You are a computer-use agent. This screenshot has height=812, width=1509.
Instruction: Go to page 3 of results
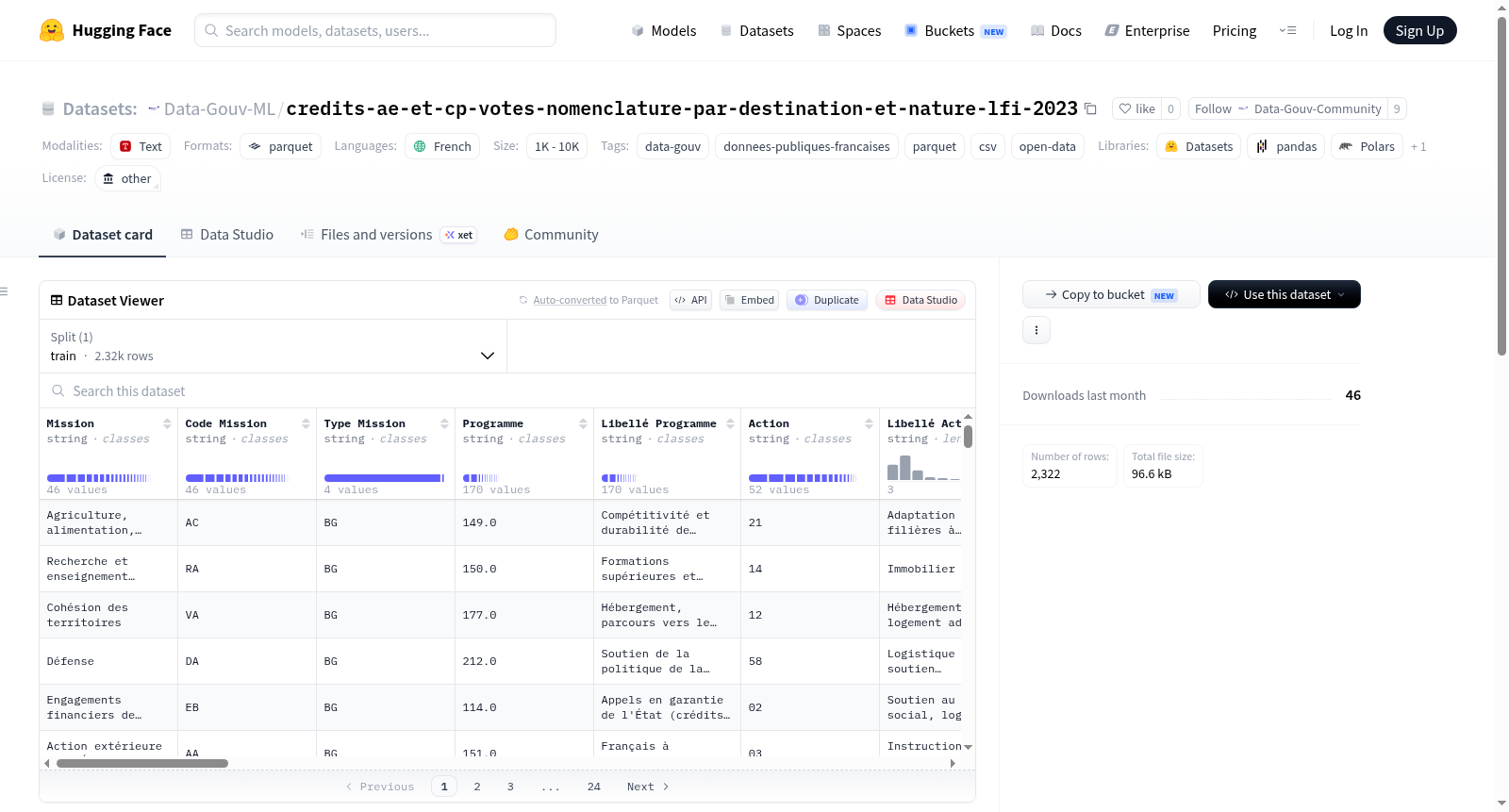click(510, 787)
